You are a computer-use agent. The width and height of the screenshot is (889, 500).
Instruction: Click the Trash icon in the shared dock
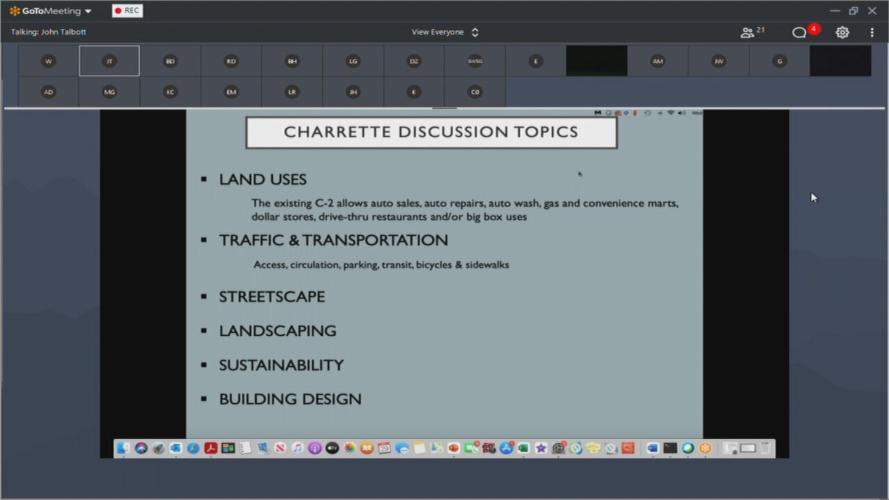pos(766,448)
